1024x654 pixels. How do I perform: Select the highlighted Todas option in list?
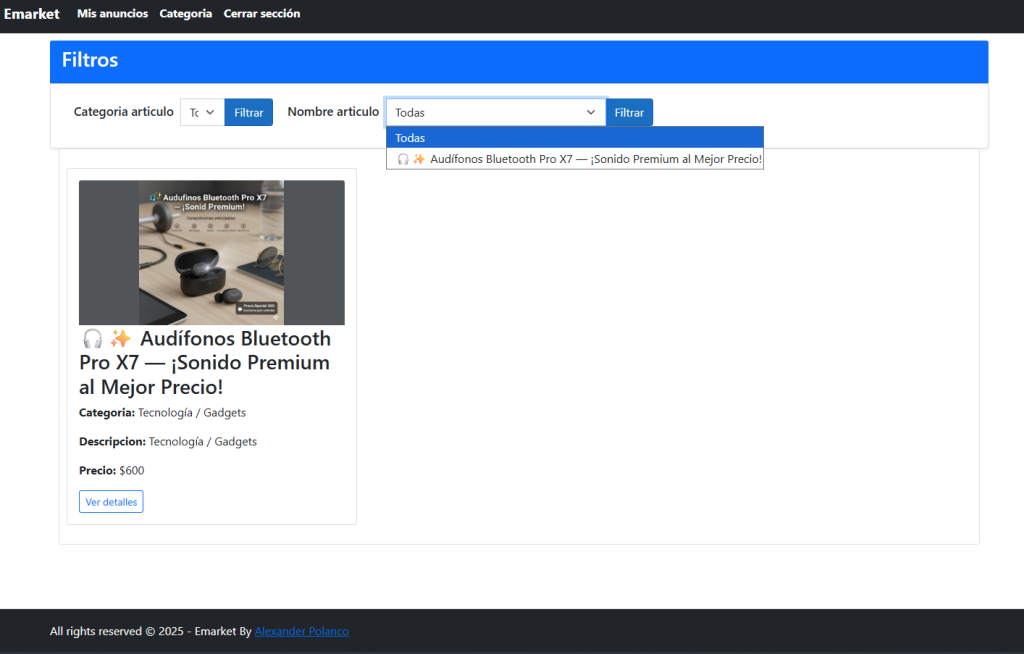pos(574,138)
